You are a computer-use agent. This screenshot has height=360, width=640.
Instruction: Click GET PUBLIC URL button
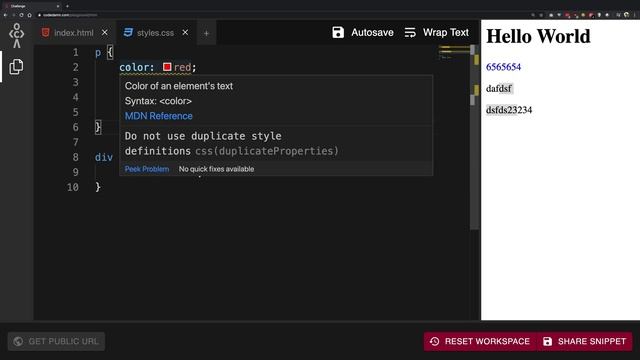coord(56,341)
